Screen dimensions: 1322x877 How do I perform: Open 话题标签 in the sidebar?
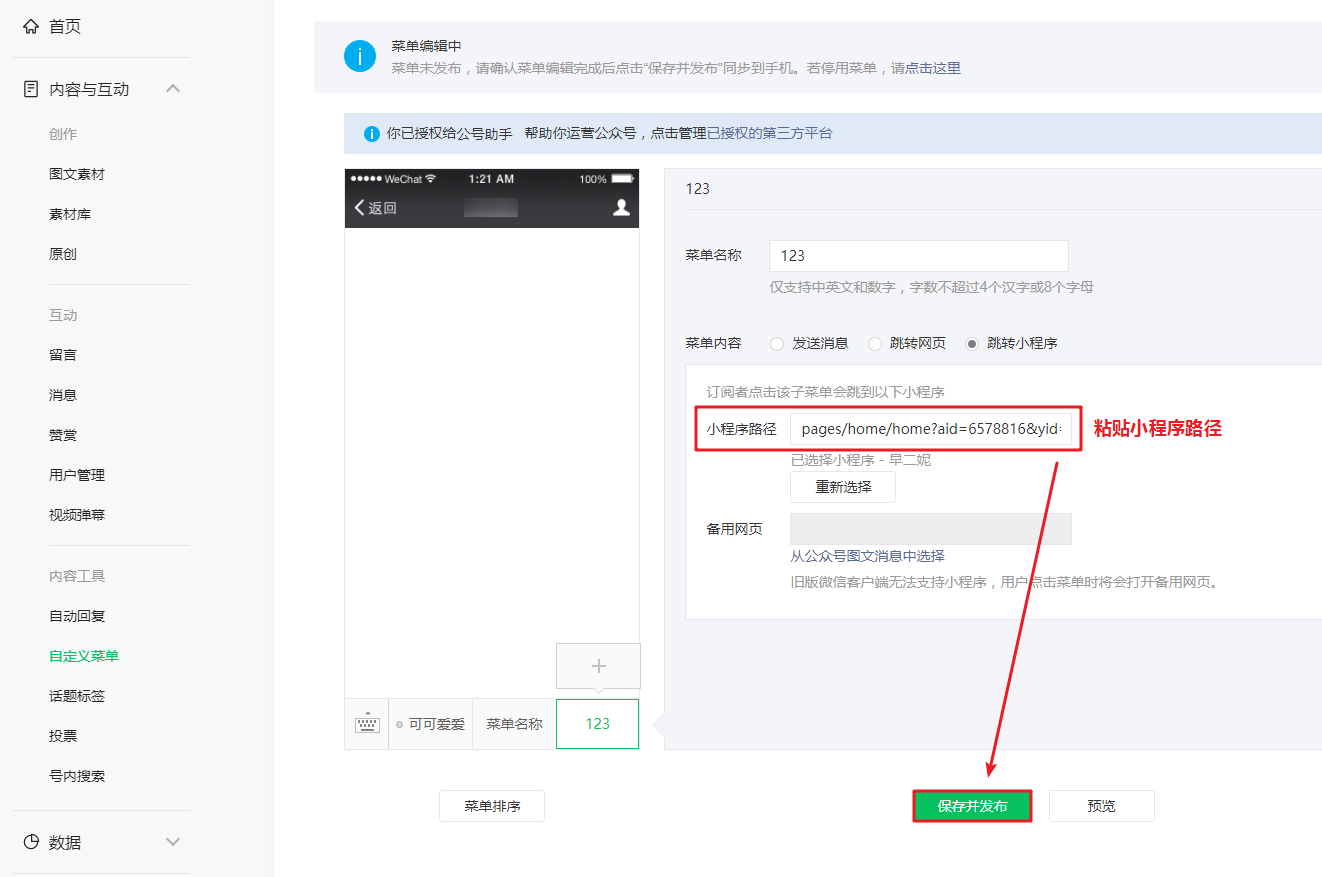point(77,696)
